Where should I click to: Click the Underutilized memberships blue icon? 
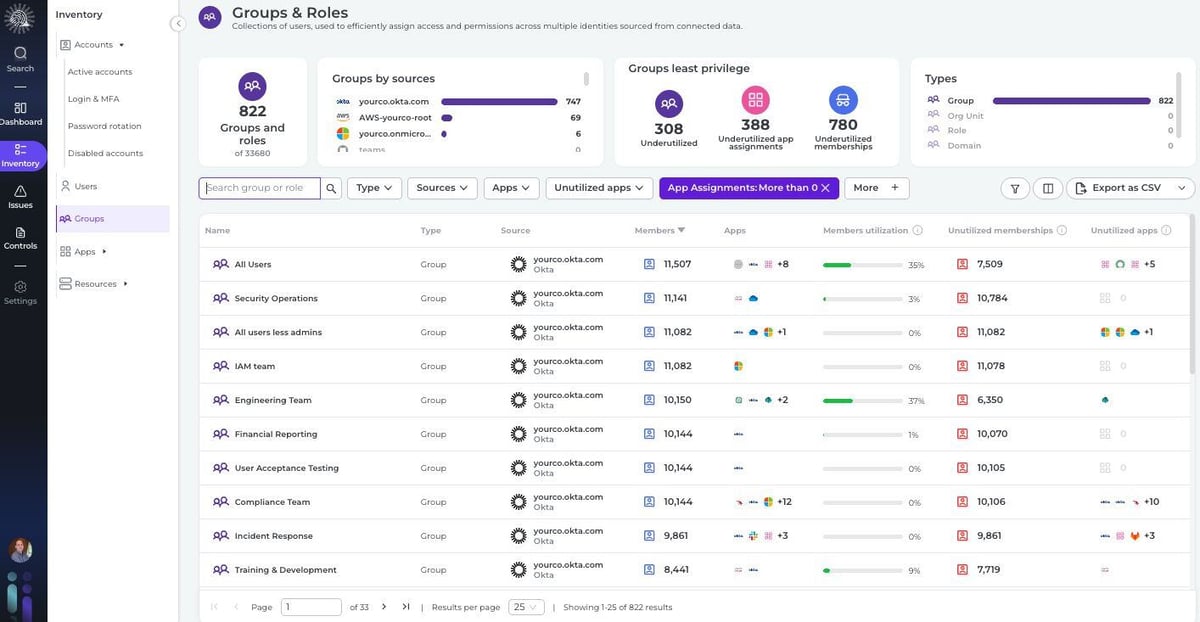click(843, 99)
